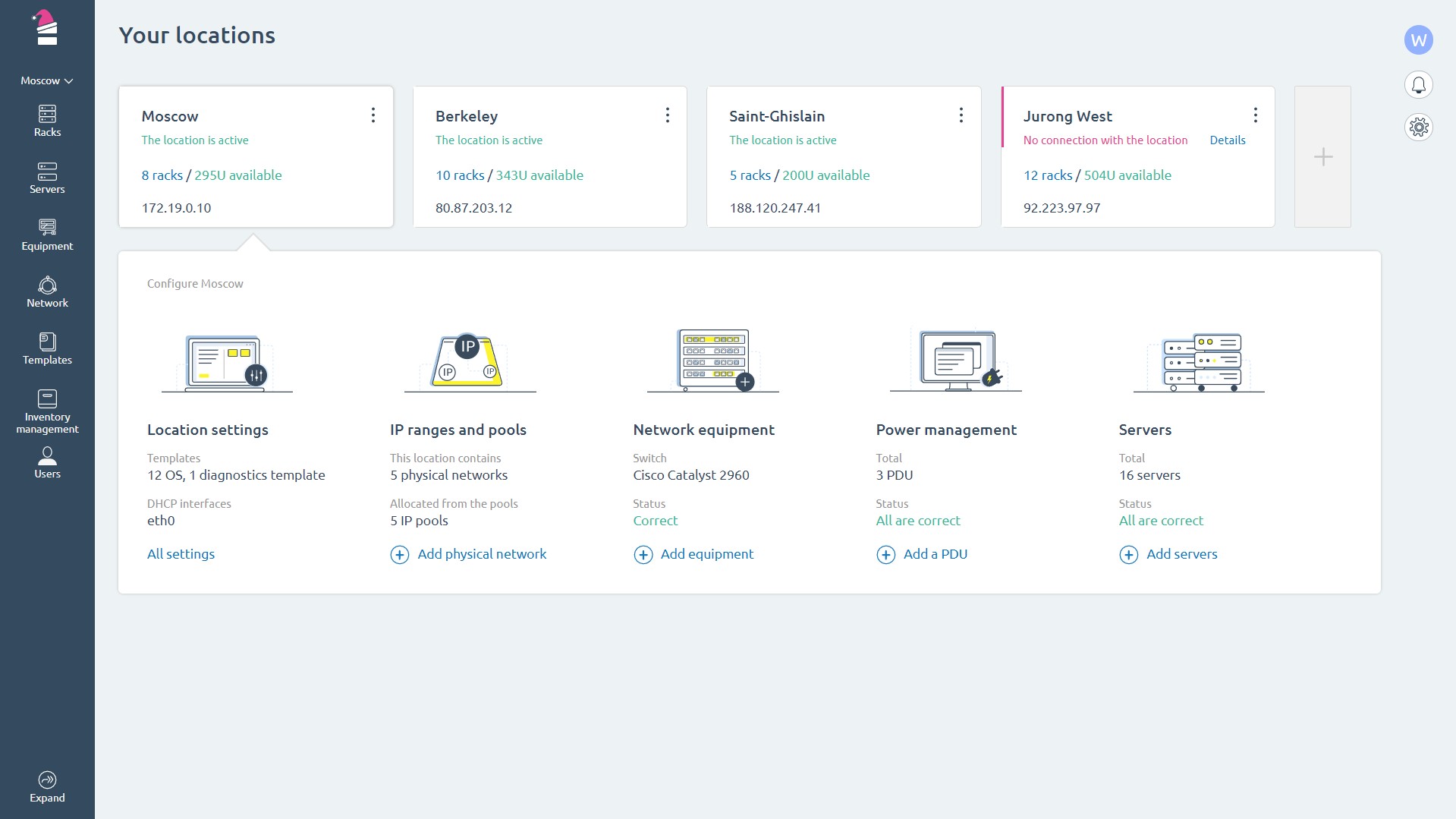Select the Jurong West location card title
The height and width of the screenshot is (819, 1456).
tap(1068, 116)
